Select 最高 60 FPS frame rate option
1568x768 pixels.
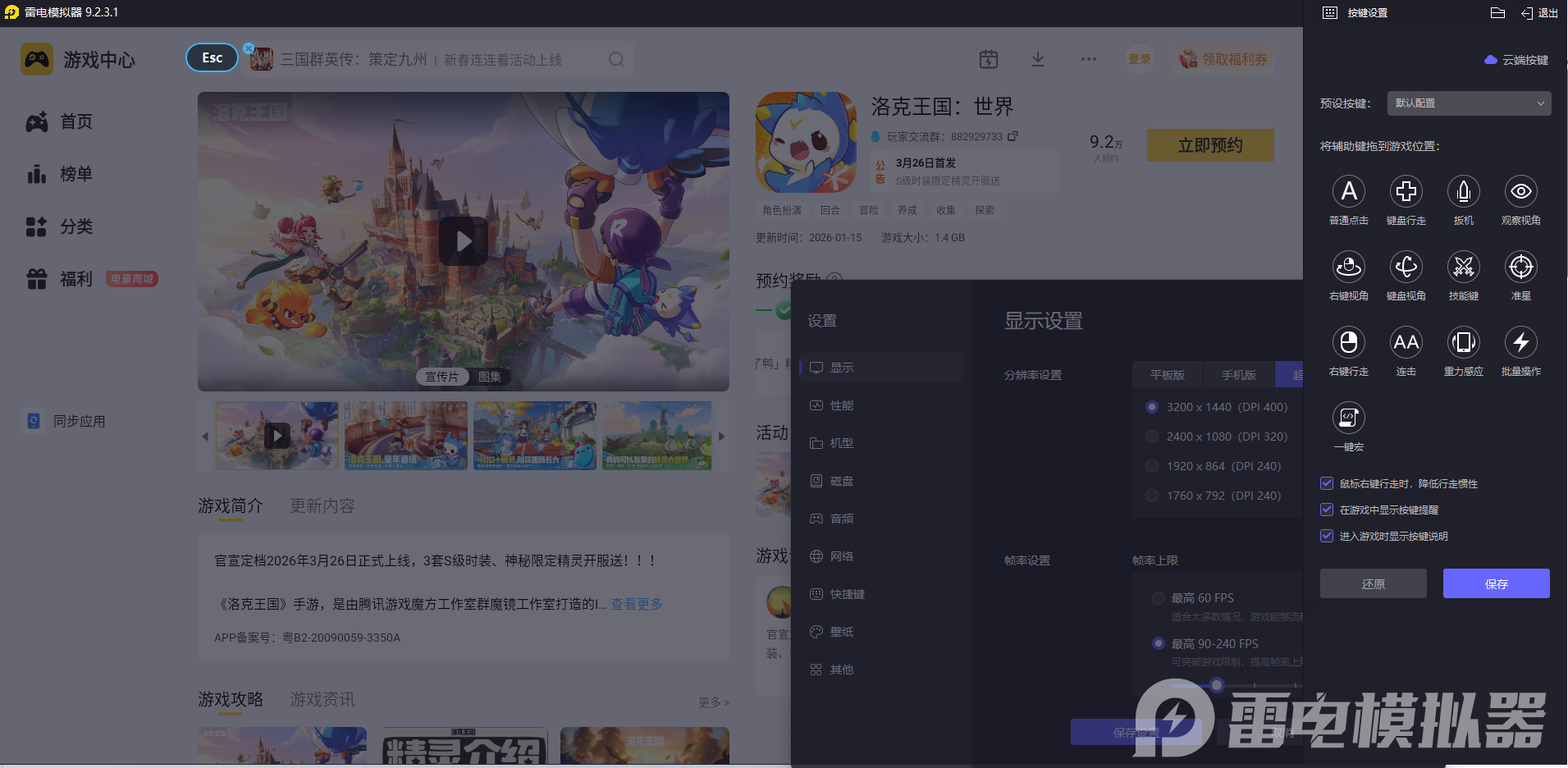(x=1159, y=598)
